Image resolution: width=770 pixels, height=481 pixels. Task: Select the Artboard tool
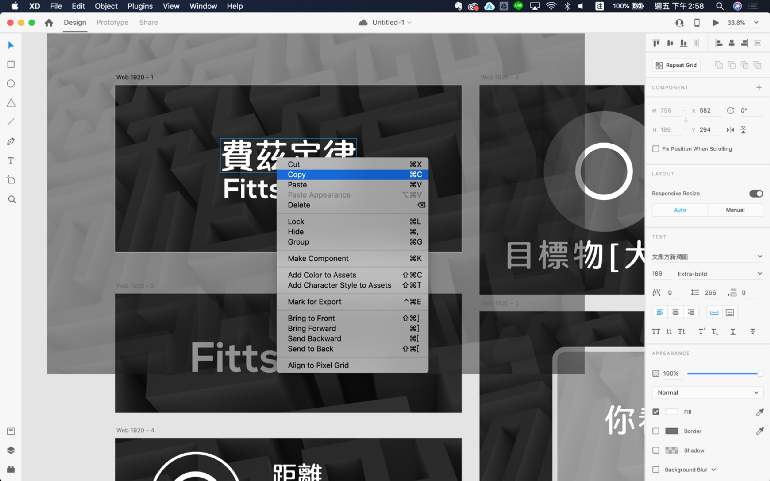coord(11,180)
